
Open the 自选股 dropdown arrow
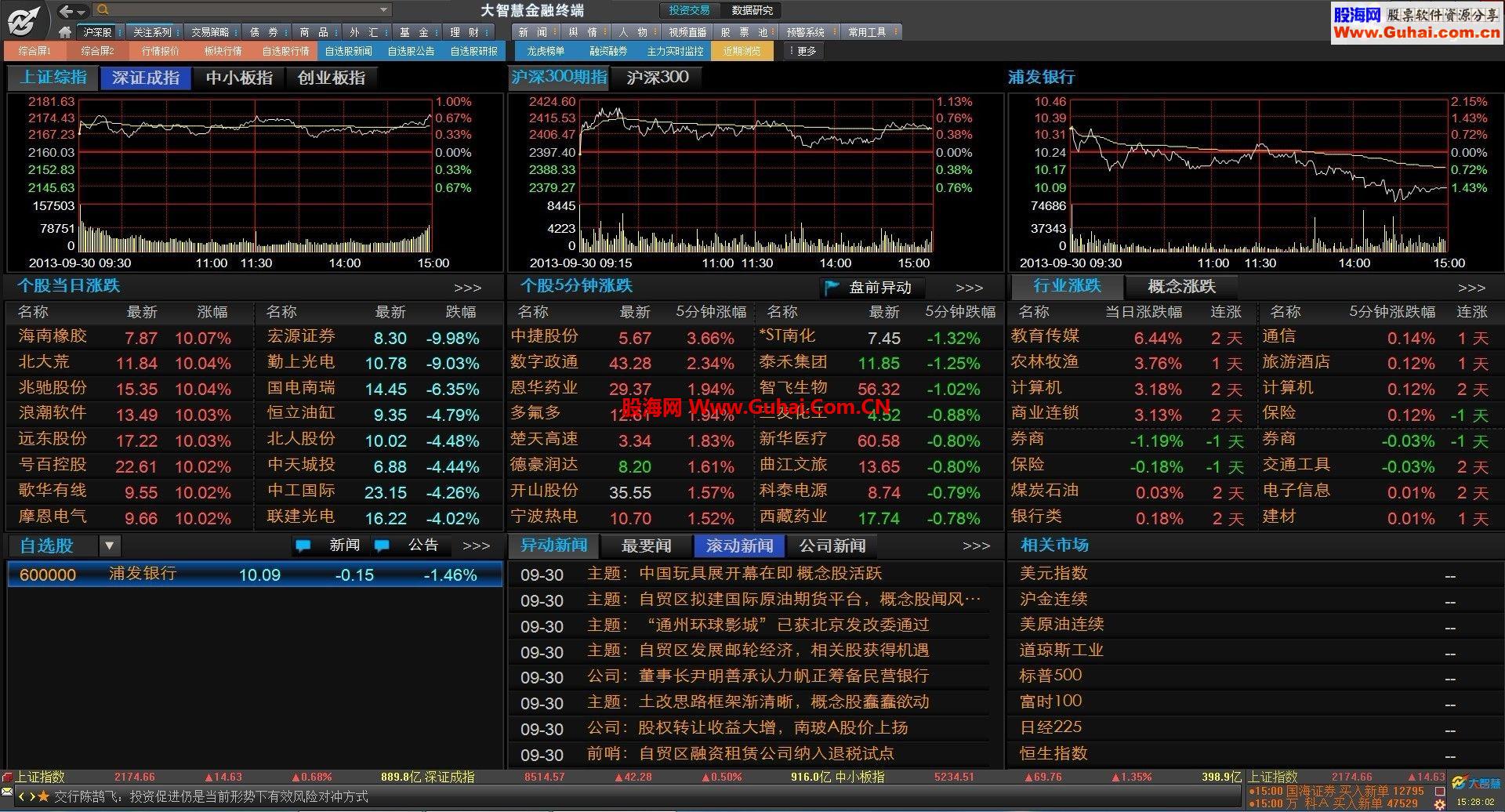tap(110, 546)
